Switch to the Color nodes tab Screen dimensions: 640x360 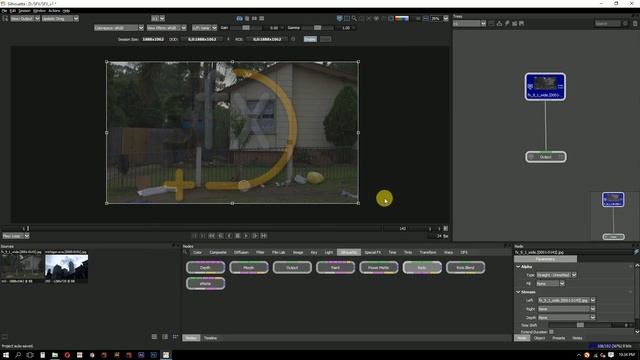click(198, 252)
